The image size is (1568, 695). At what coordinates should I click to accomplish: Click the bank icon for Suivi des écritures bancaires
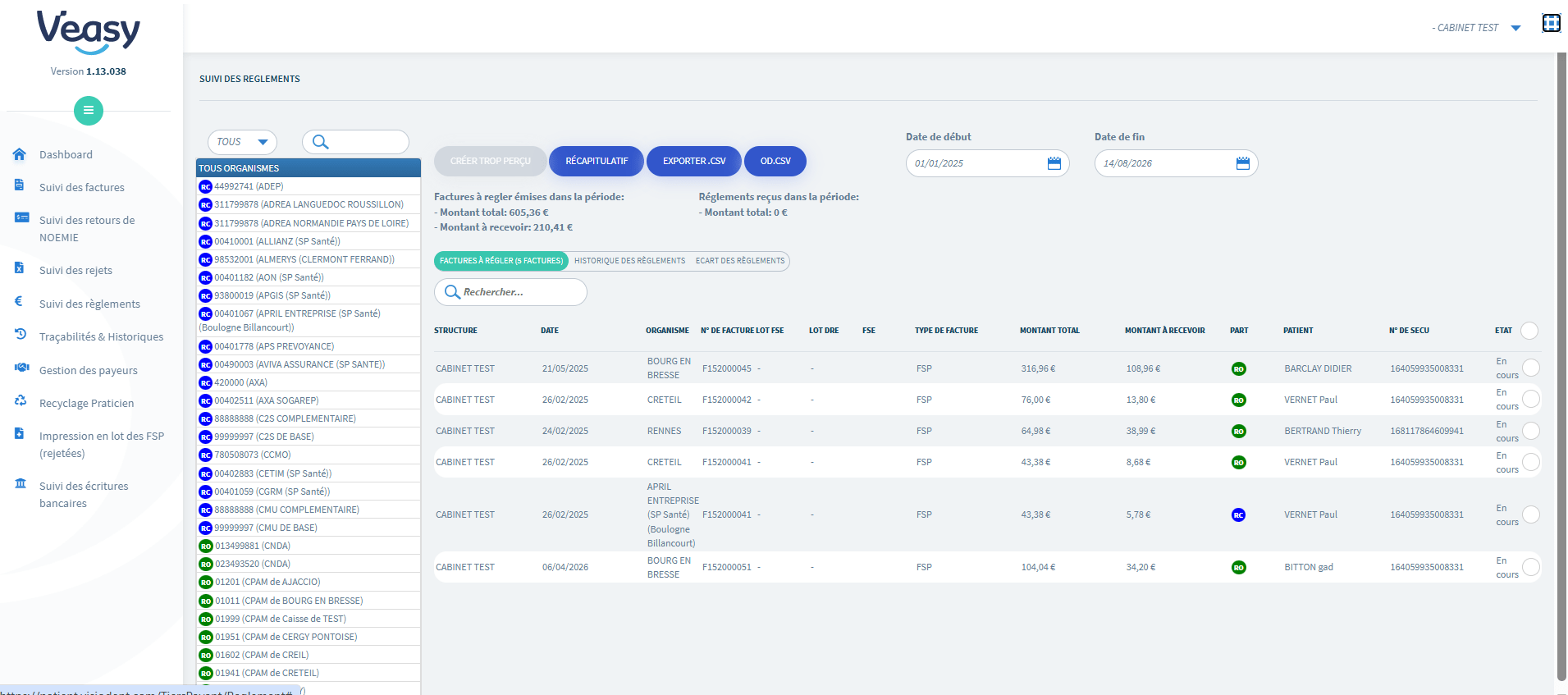[21, 483]
